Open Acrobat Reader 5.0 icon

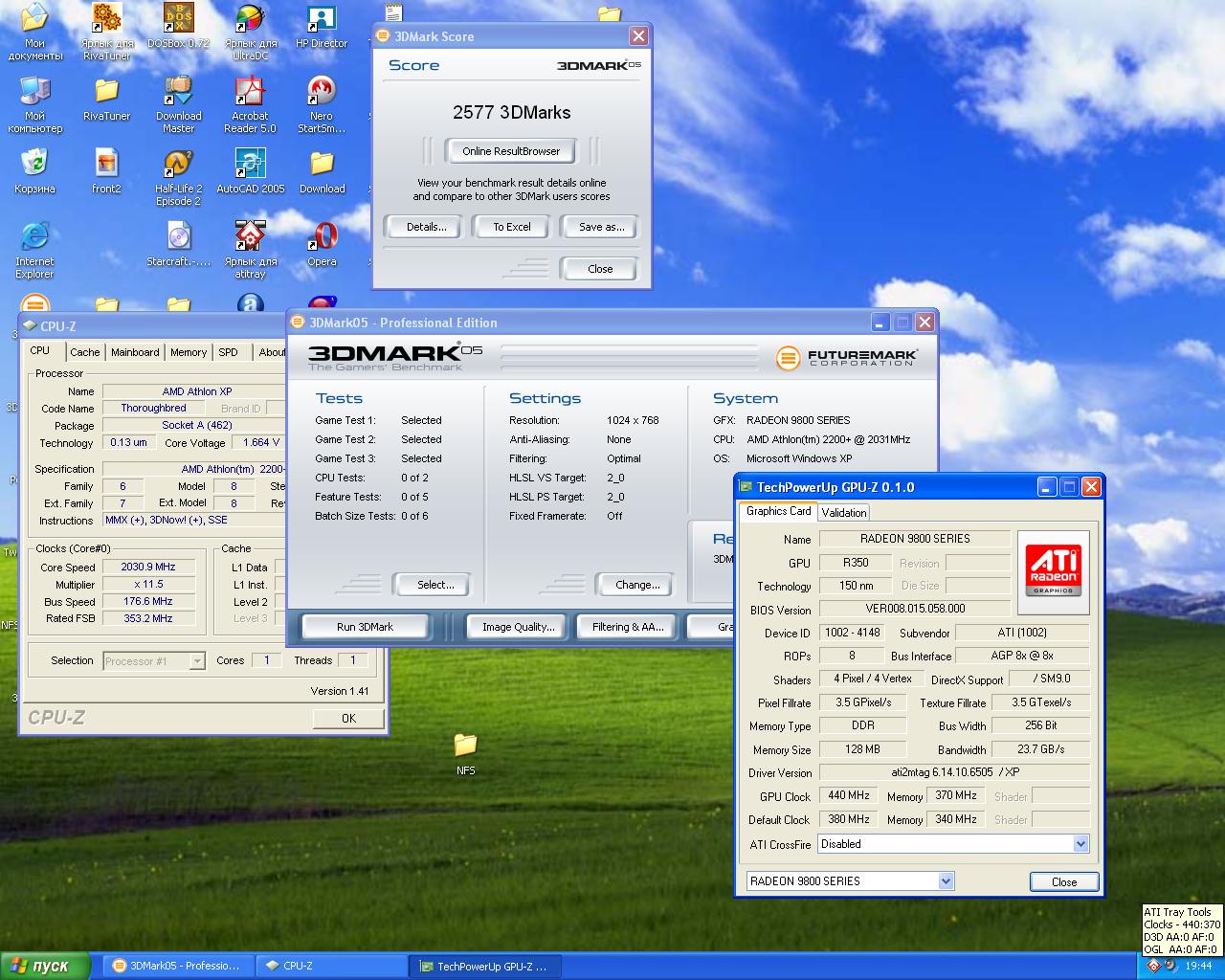click(x=250, y=91)
